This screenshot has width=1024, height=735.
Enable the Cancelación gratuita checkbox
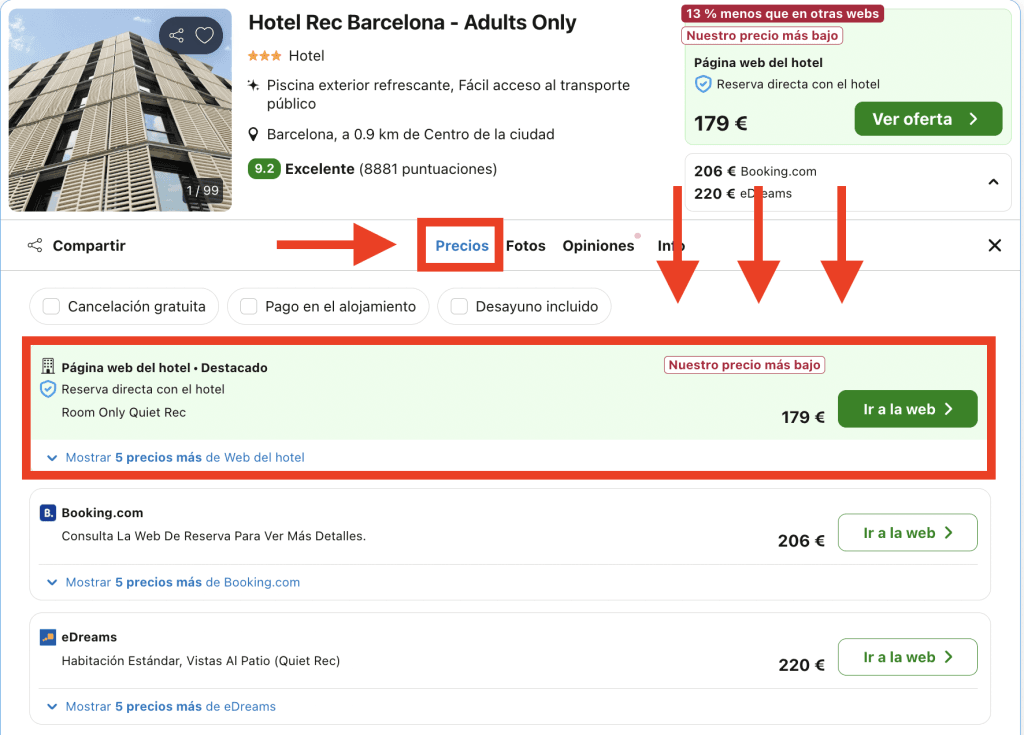point(52,307)
